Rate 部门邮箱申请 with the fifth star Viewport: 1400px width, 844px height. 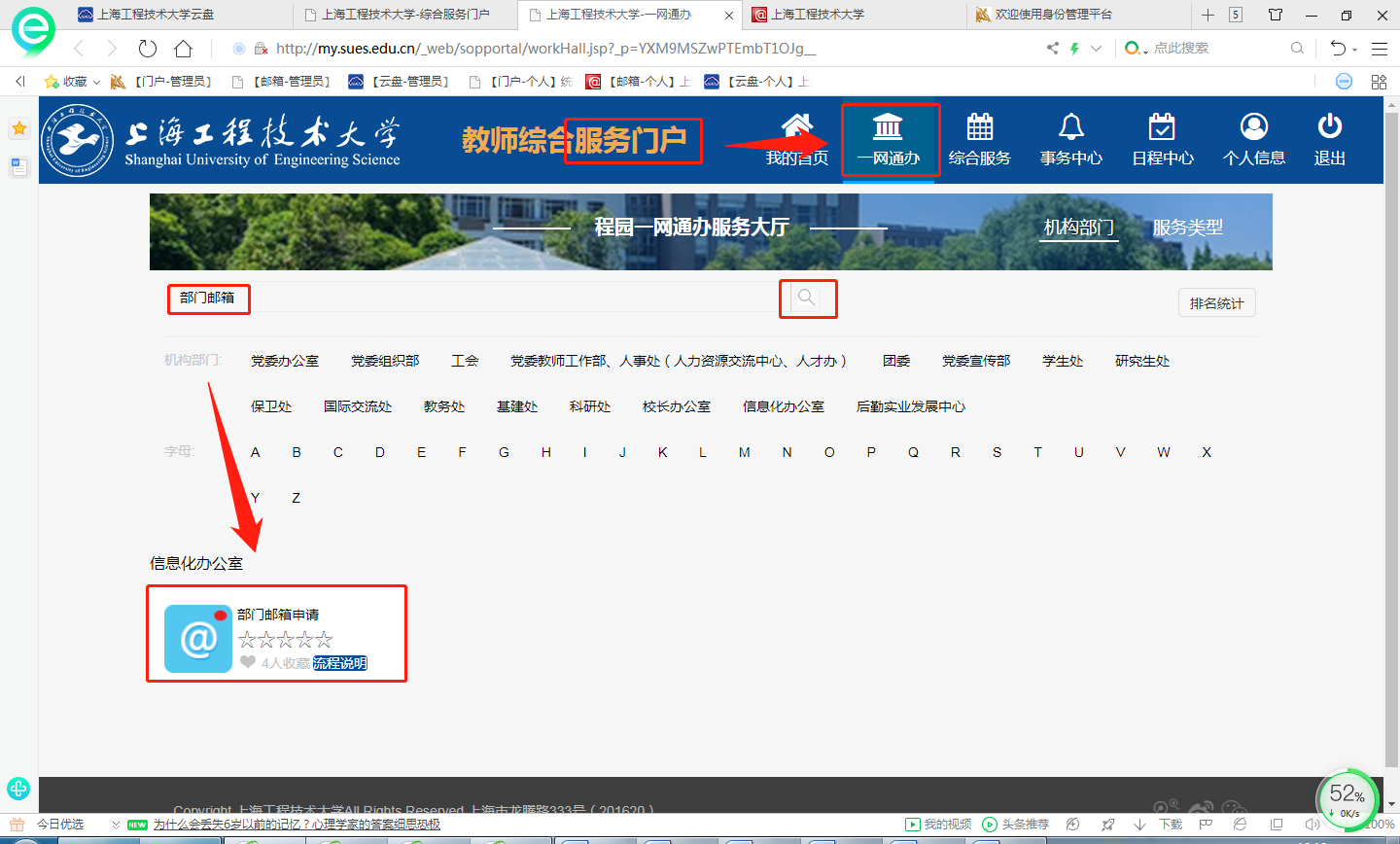pyautogui.click(x=324, y=639)
